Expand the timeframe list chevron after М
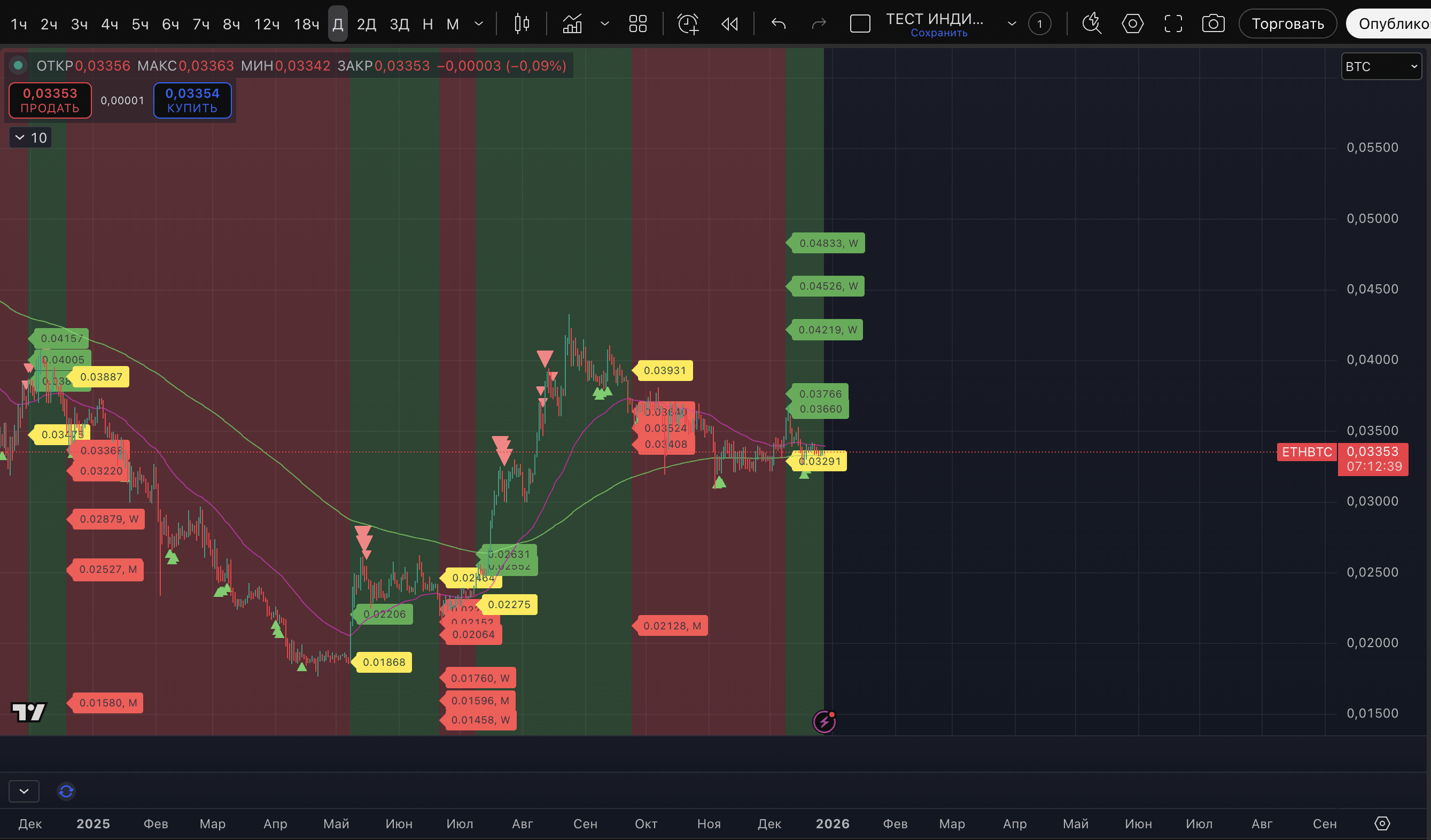Image resolution: width=1431 pixels, height=840 pixels. coord(479,24)
